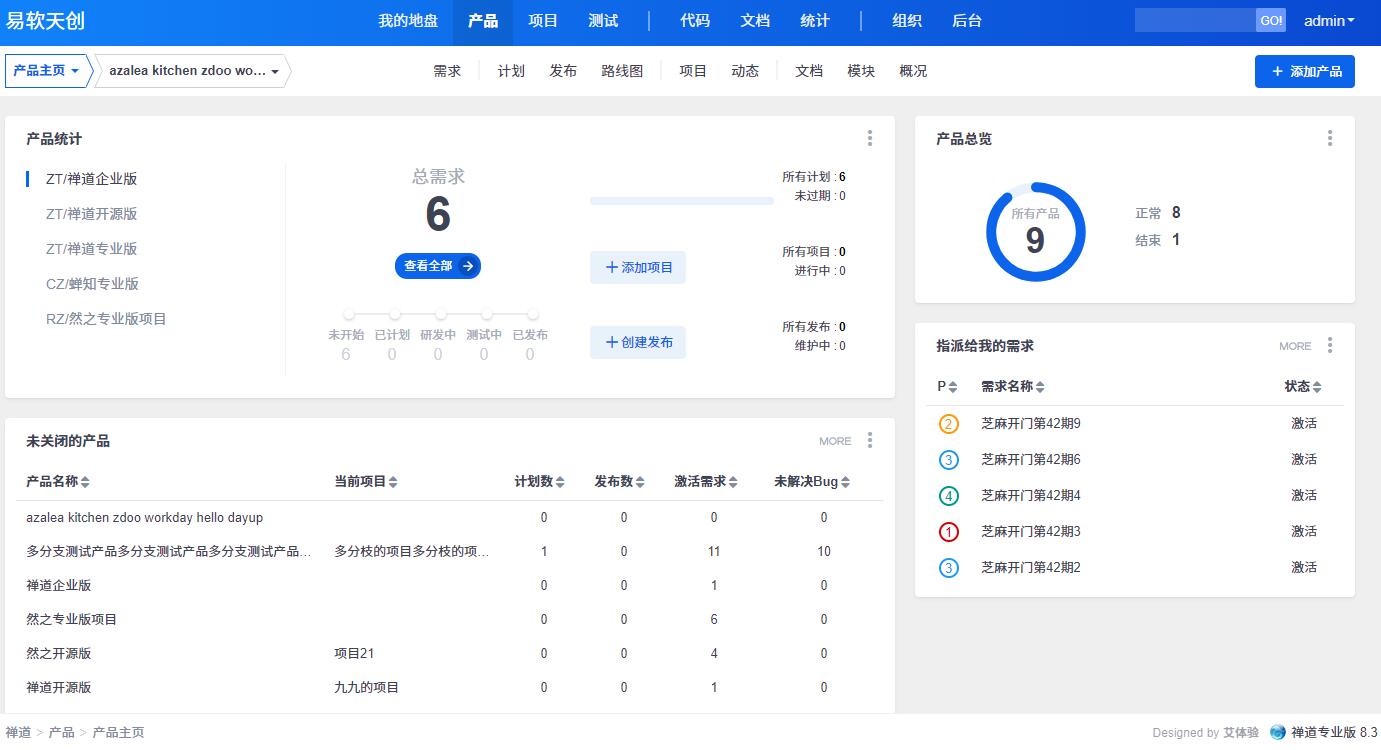Open the 产品统计 panel three-dot menu

point(869,138)
